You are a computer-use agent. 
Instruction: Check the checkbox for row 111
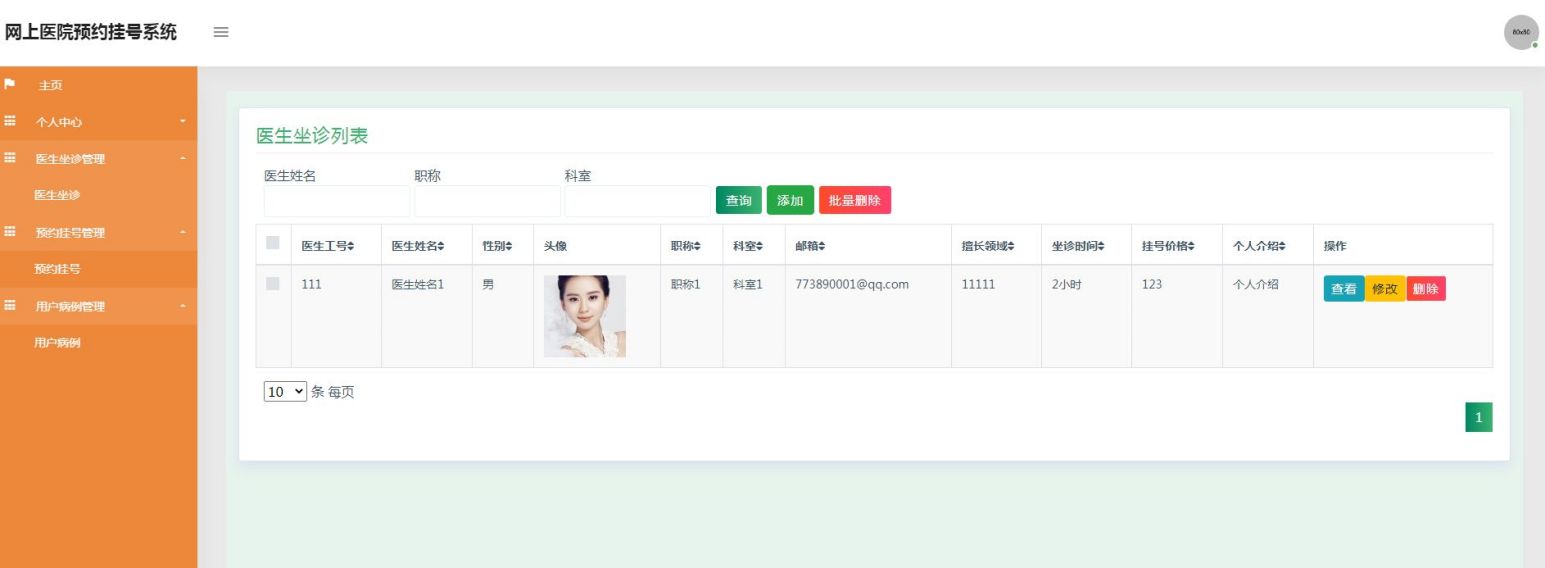[x=273, y=284]
